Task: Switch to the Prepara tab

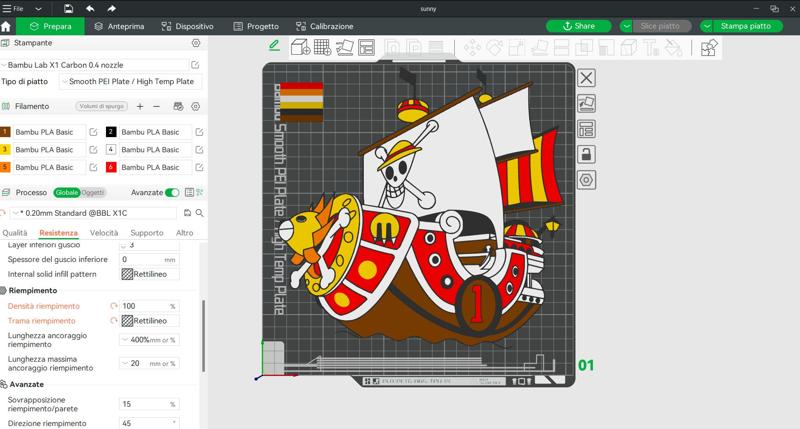Action: (x=50, y=26)
